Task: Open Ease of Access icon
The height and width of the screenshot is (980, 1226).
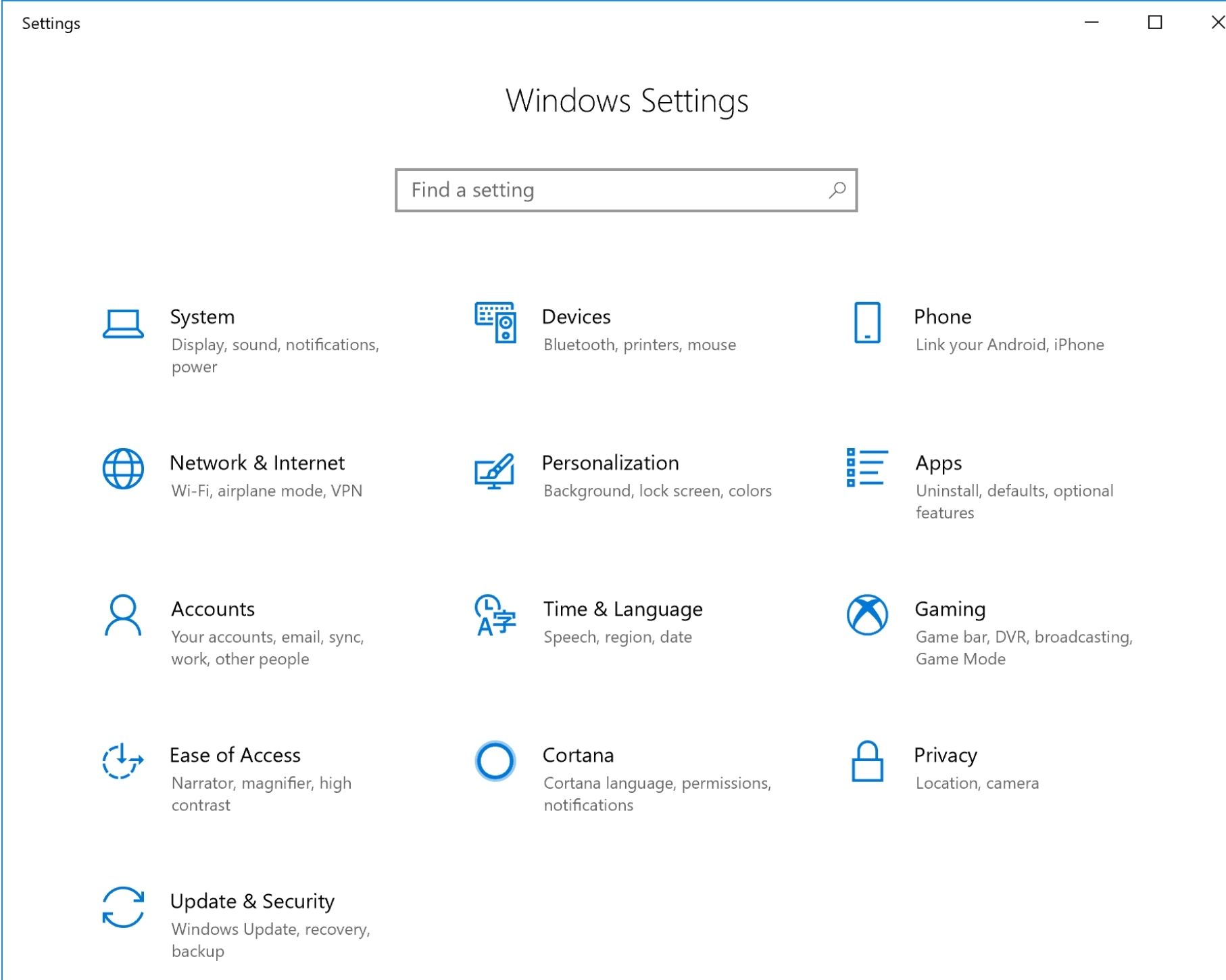Action: [123, 761]
